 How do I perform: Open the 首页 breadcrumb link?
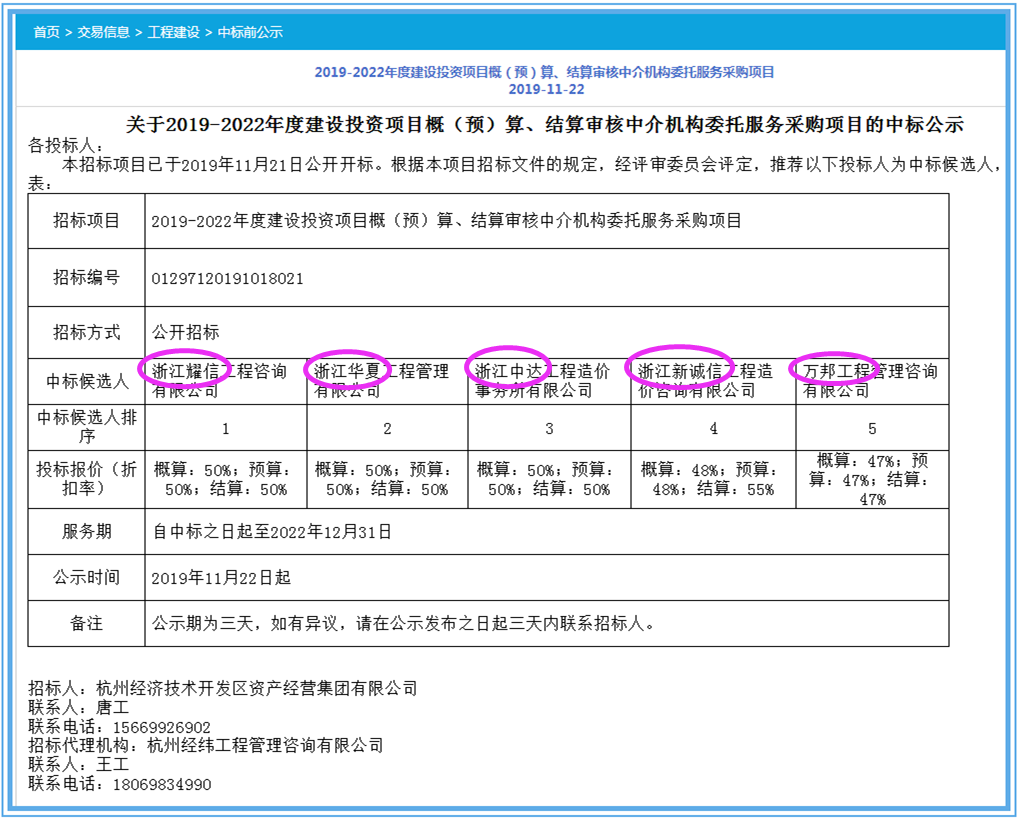click(x=46, y=32)
